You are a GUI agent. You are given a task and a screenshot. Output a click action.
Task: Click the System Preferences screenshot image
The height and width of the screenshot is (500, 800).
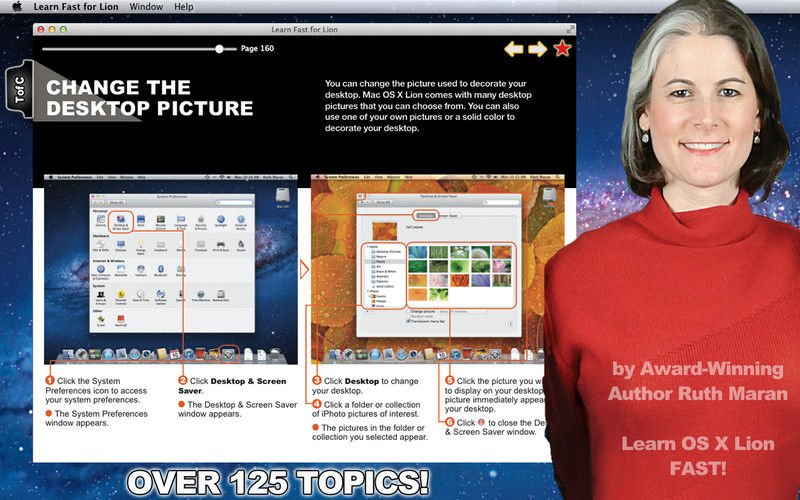pyautogui.click(x=170, y=269)
